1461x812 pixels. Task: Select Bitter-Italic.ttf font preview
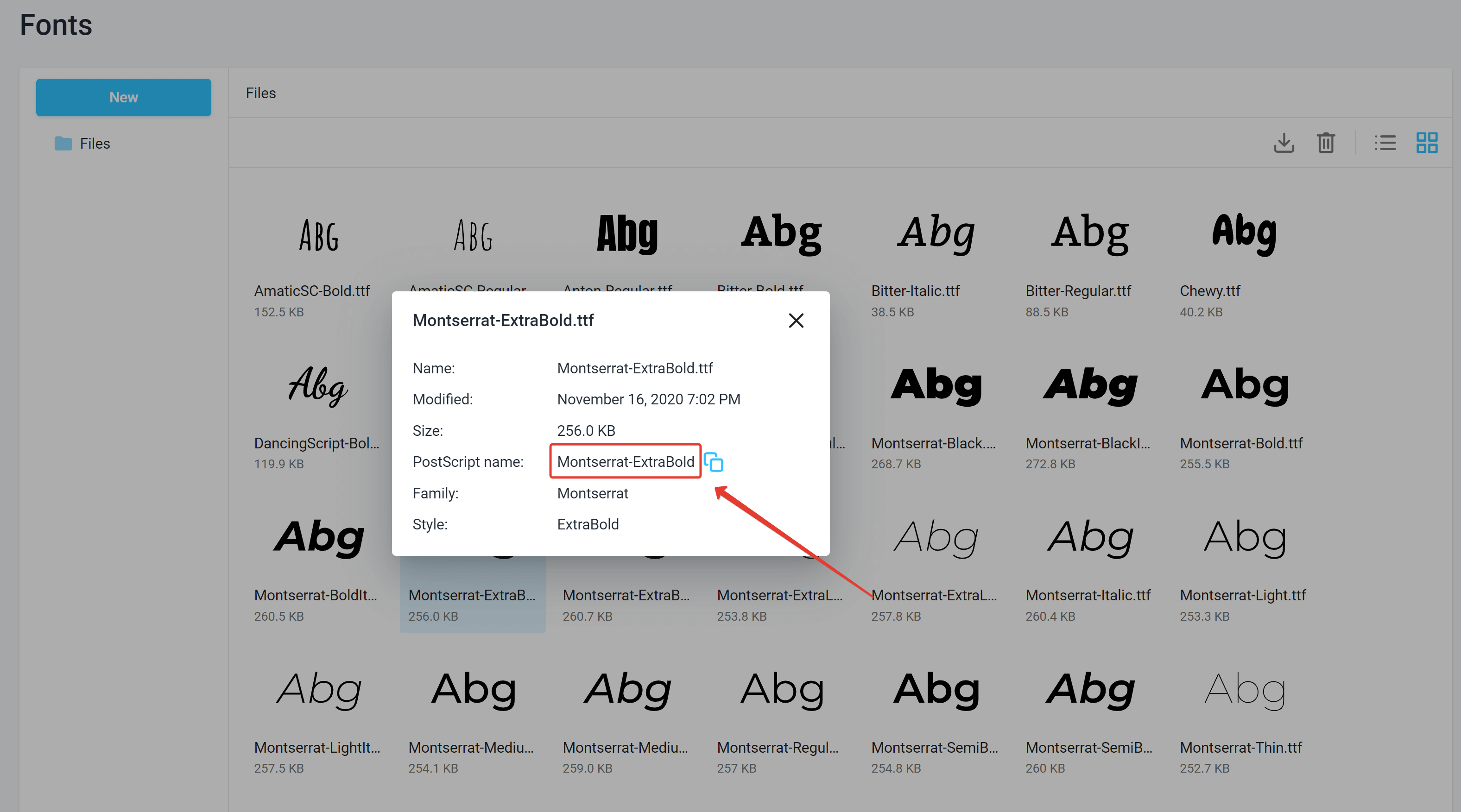[x=935, y=233]
